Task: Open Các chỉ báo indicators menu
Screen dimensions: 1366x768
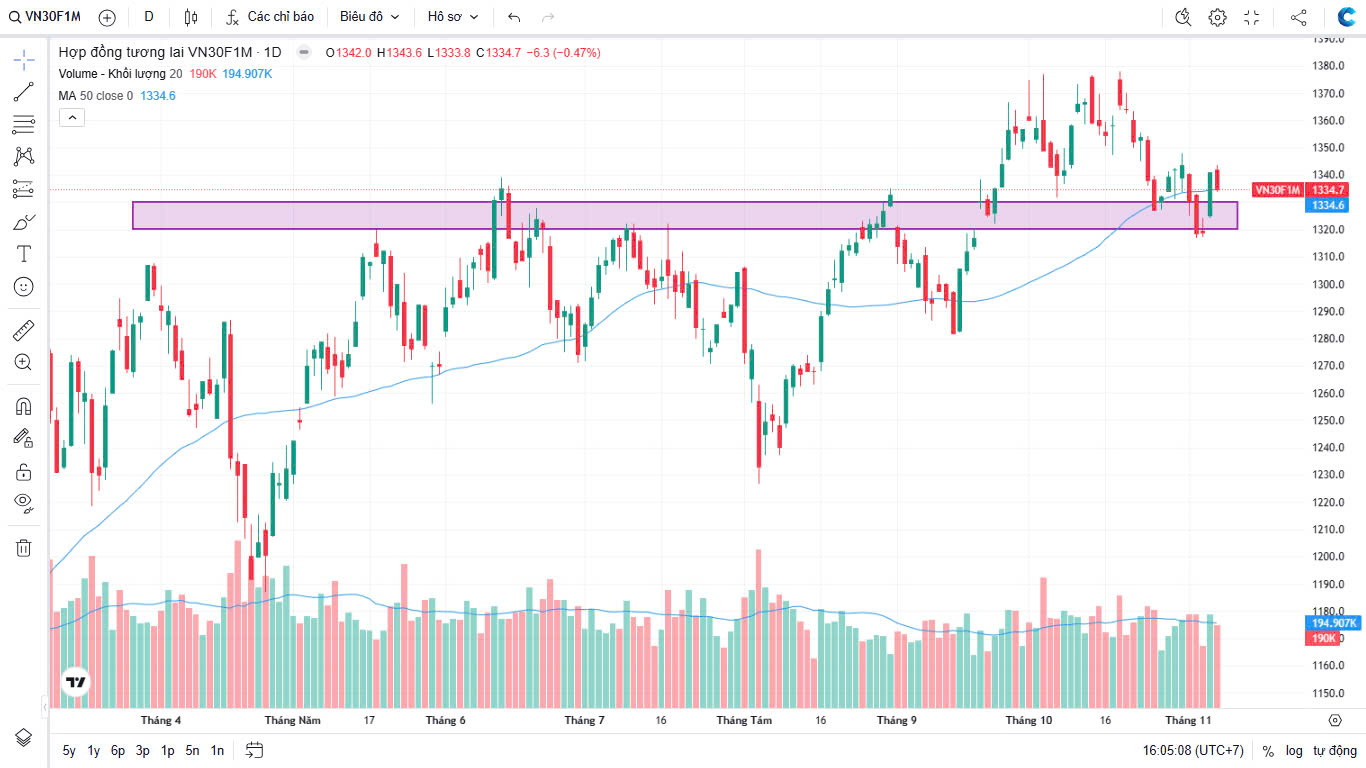Action: tap(270, 17)
